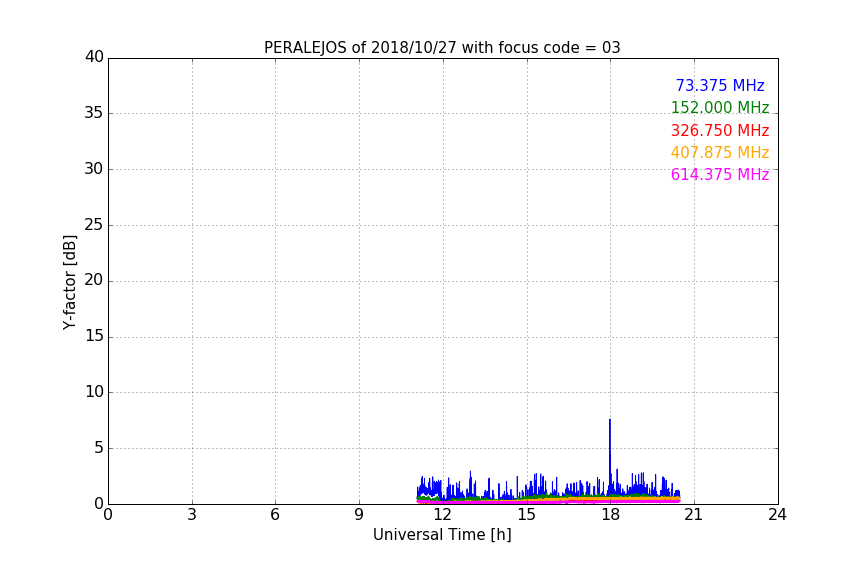864x576 pixels.
Task: Click x-axis tick label 21
Action: (694, 515)
